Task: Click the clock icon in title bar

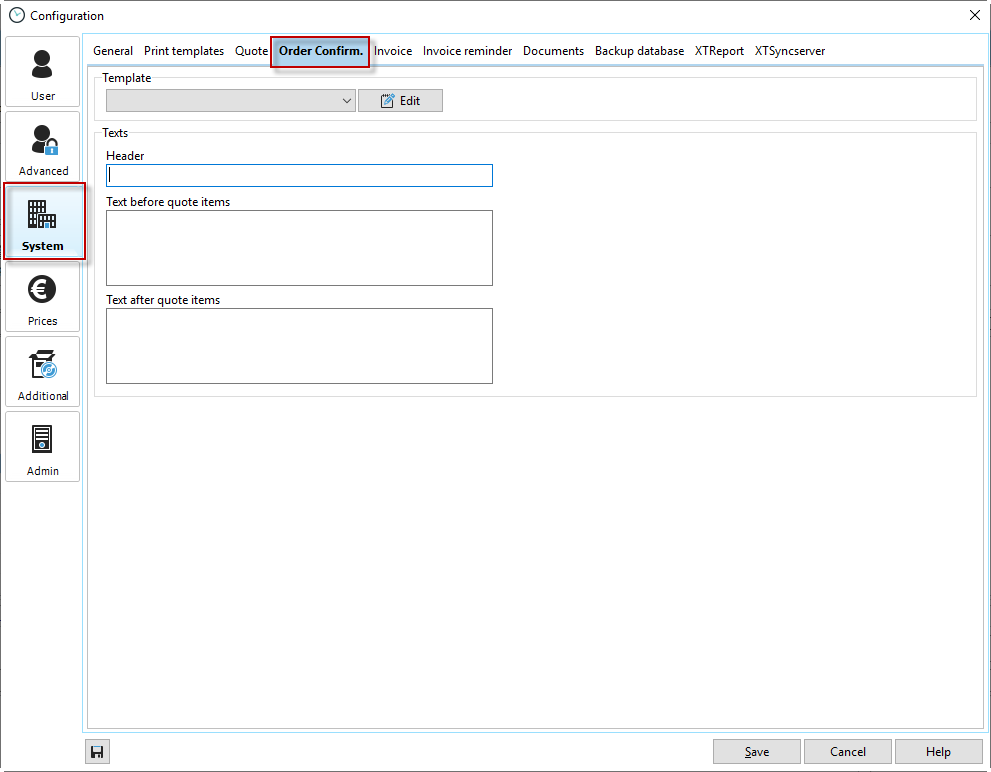Action: pyautogui.click(x=16, y=15)
